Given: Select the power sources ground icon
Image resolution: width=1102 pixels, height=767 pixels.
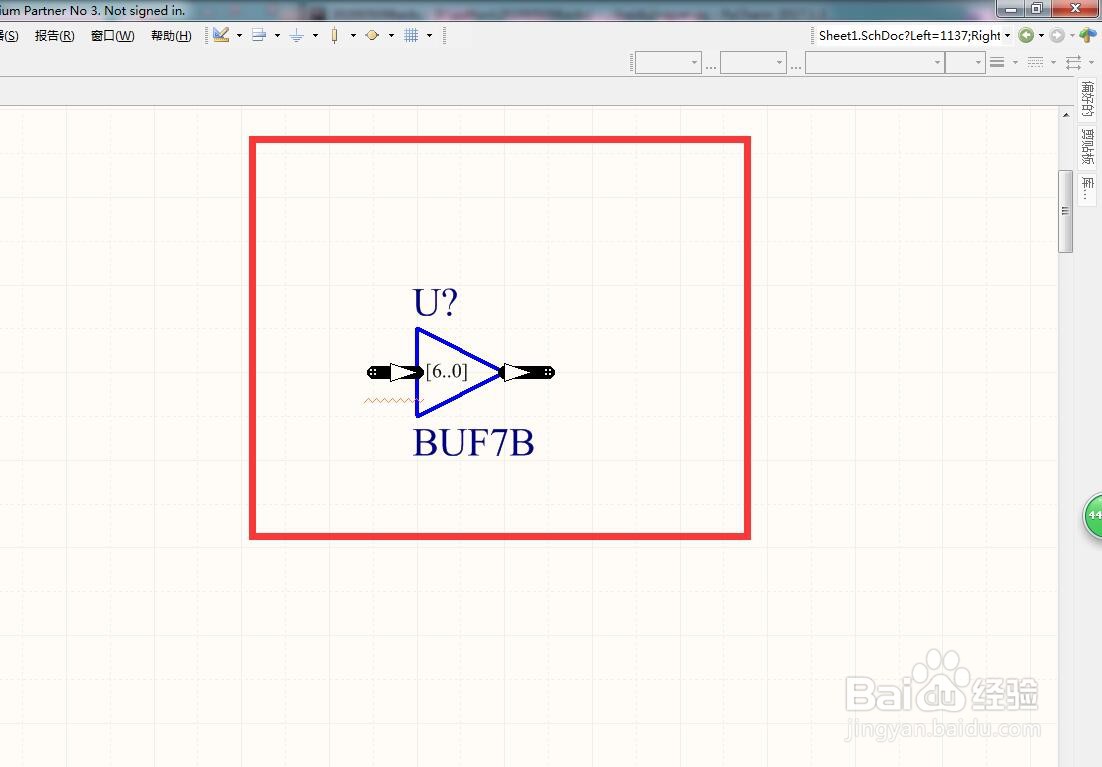Looking at the screenshot, I should click(297, 35).
